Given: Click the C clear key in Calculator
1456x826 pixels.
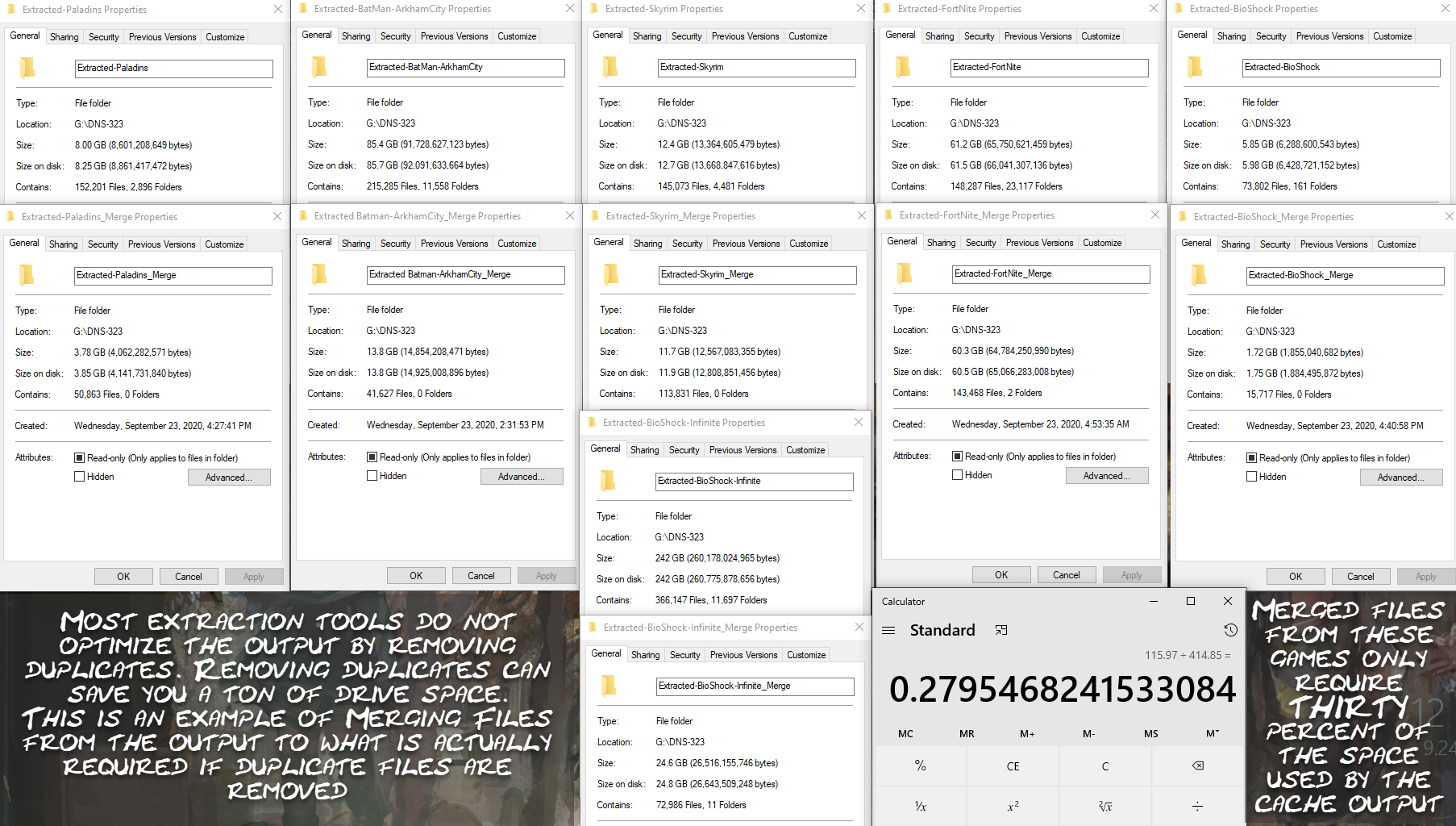Looking at the screenshot, I should [x=1105, y=766].
